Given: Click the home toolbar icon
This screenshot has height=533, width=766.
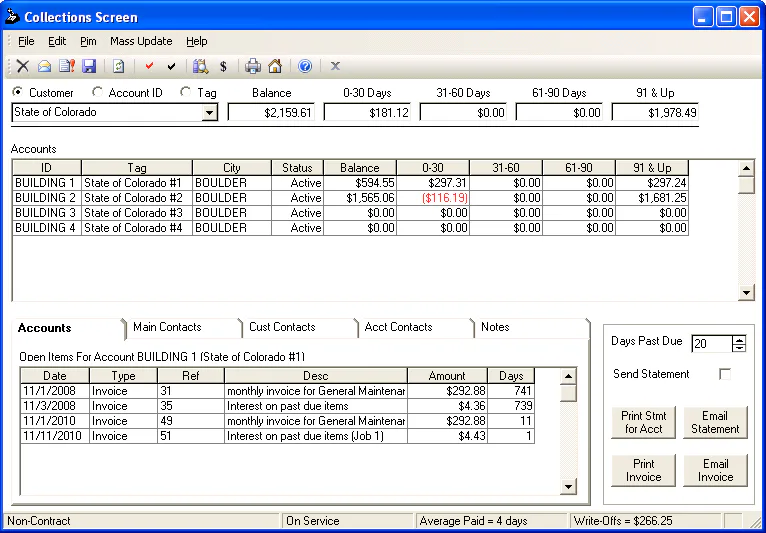Looking at the screenshot, I should click(275, 67).
